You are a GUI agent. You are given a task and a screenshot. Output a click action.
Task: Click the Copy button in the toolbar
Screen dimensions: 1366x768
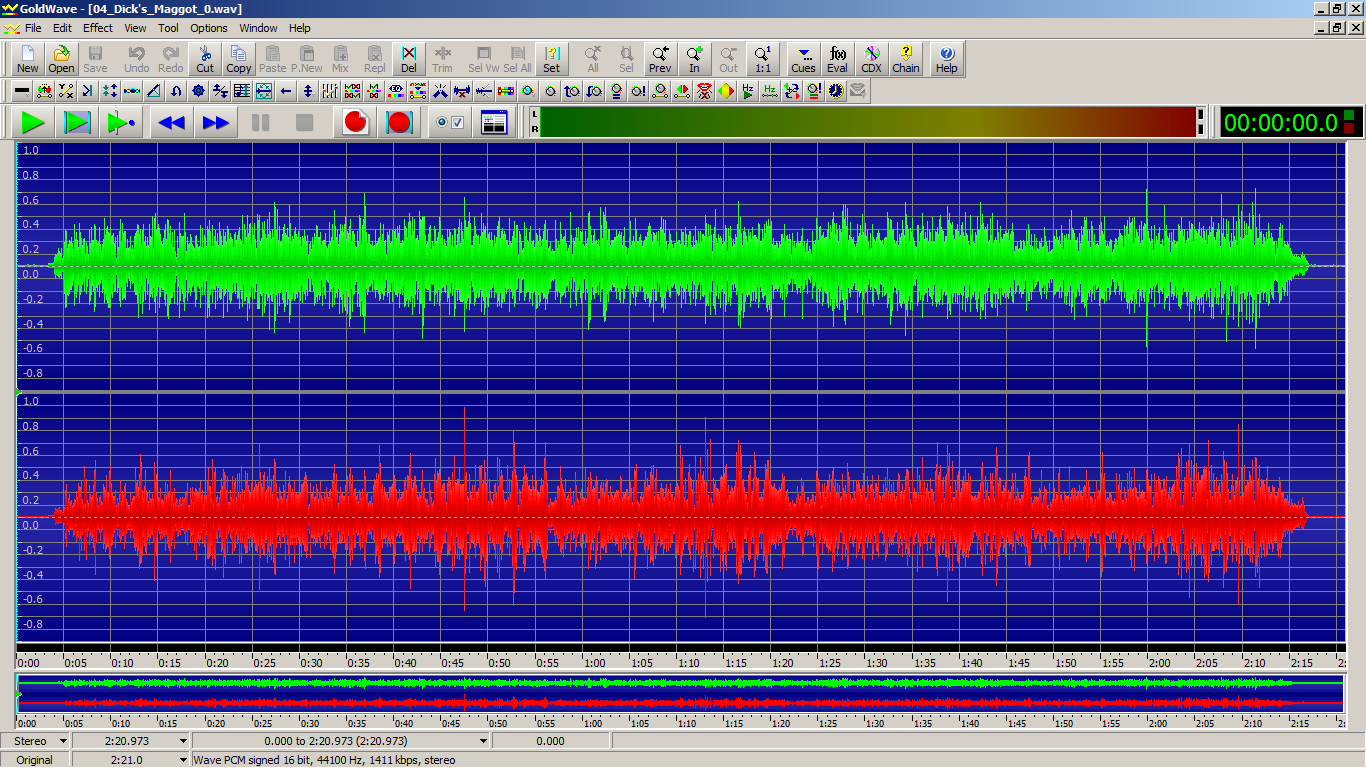[239, 59]
